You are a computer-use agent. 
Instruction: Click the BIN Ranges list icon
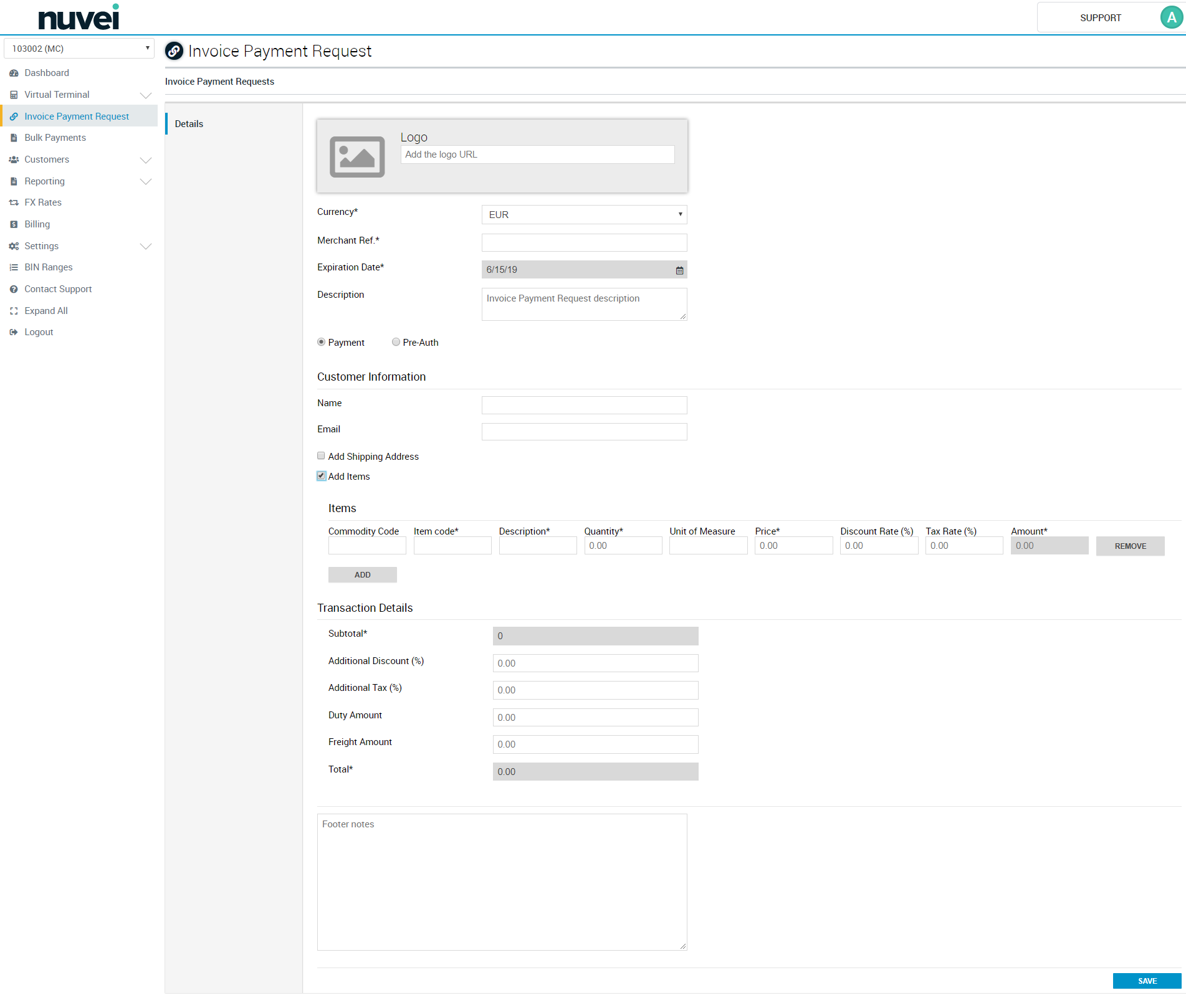tap(14, 268)
